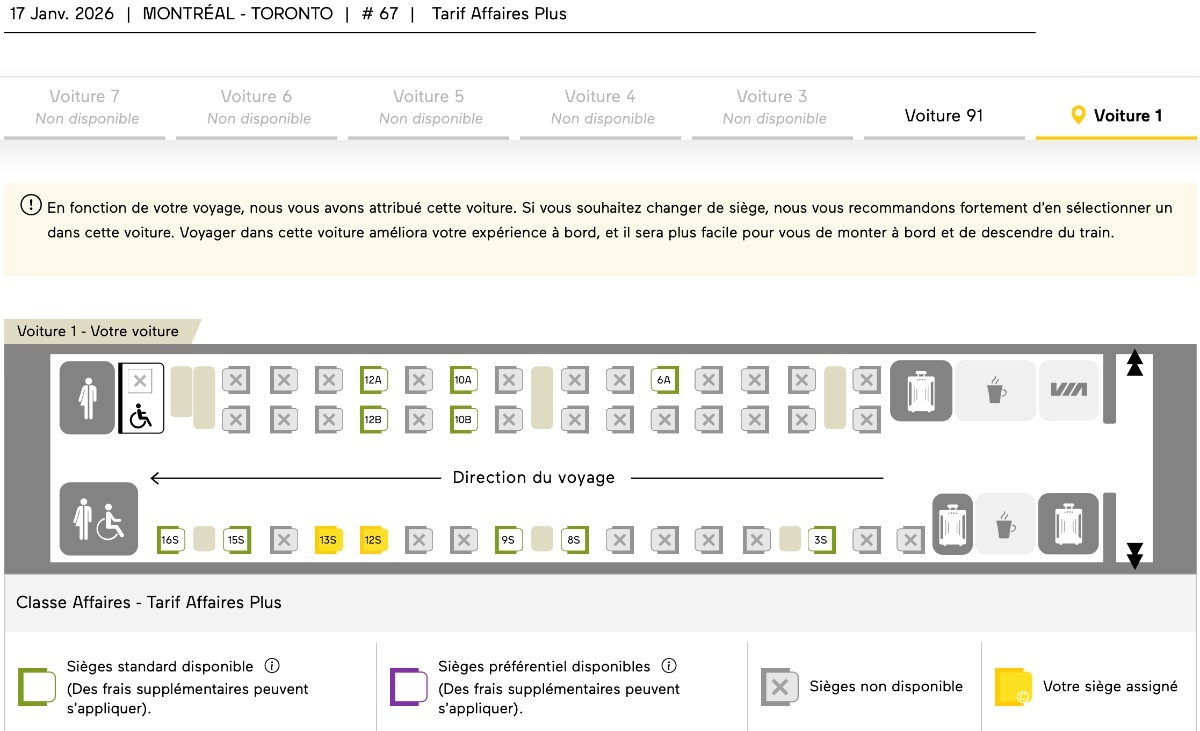
Task: Select available seat 12A
Action: click(373, 380)
